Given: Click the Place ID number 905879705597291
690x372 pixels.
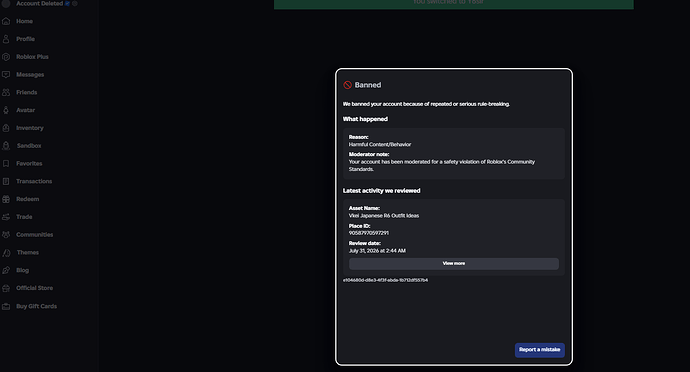Looking at the screenshot, I should pyautogui.click(x=369, y=233).
